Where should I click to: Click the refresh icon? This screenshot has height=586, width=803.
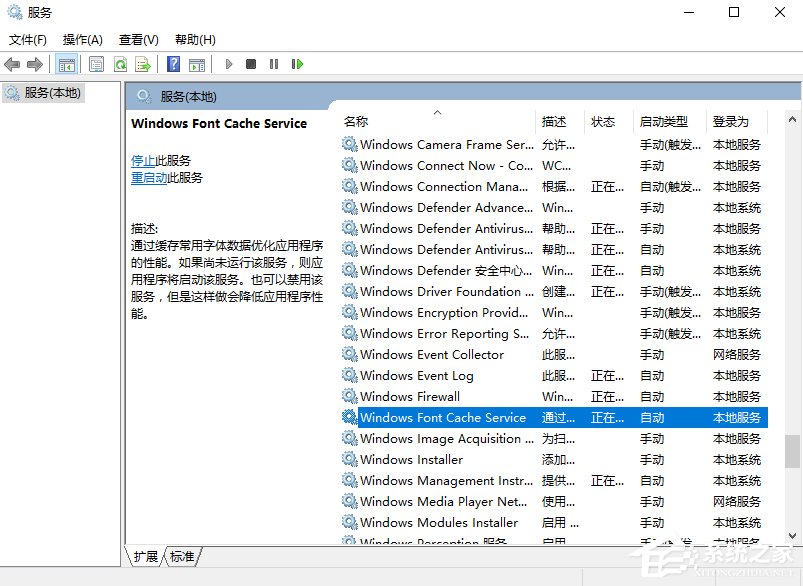[120, 63]
